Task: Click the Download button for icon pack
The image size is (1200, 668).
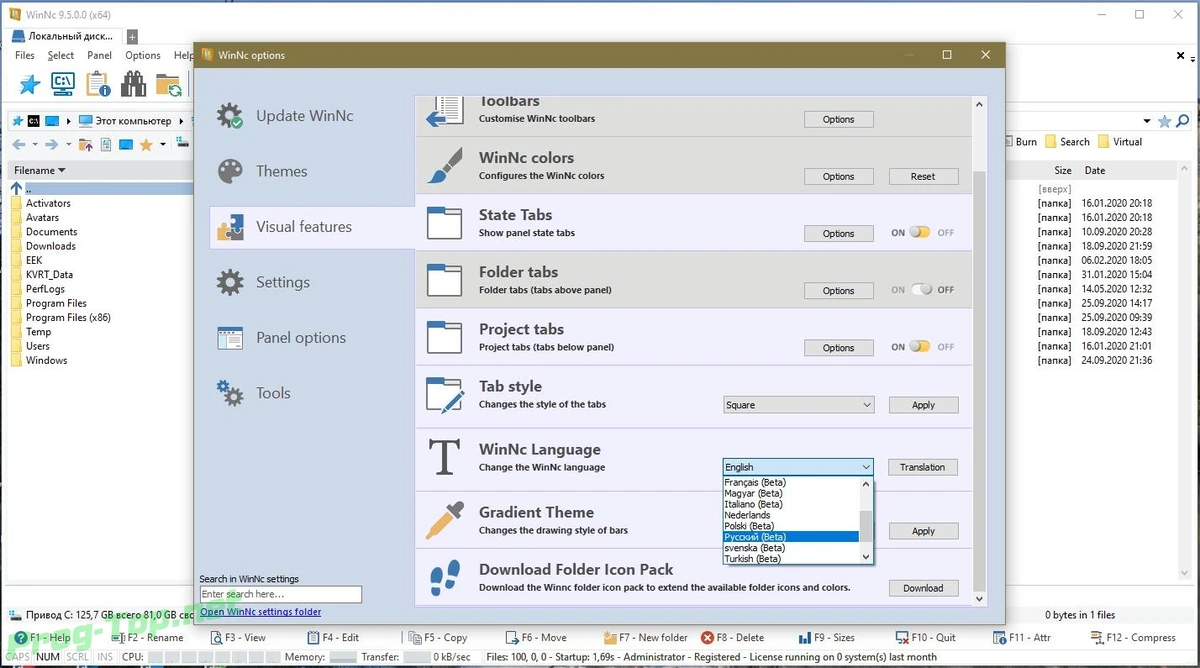Action: point(923,588)
